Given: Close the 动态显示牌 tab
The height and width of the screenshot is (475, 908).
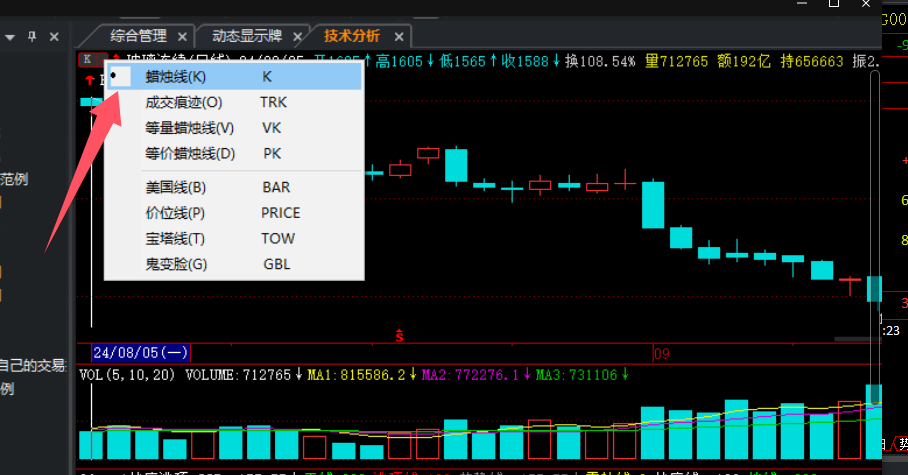Looking at the screenshot, I should tap(296, 37).
